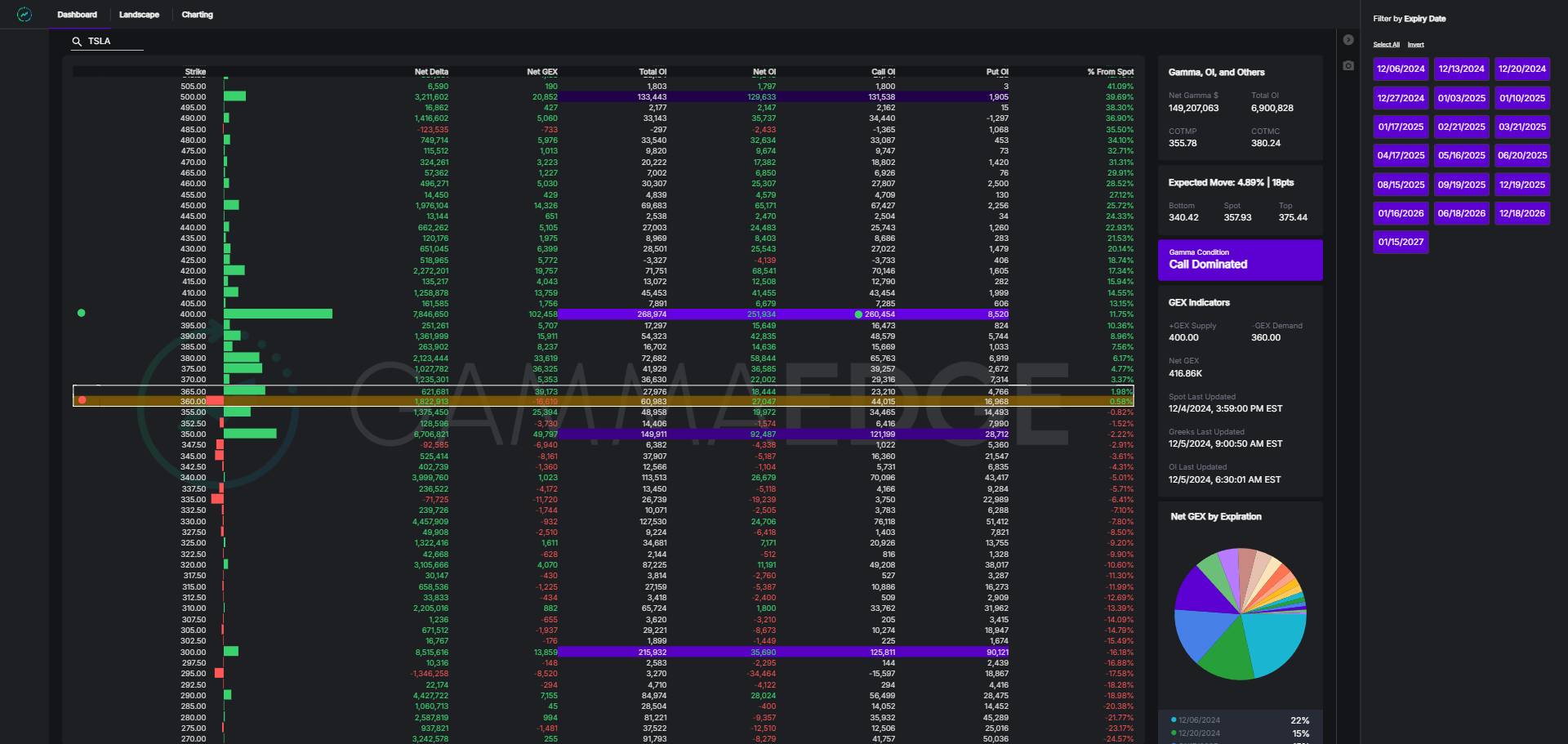
Task: Toggle the 12/06/2024 expiry filter
Action: coord(1401,69)
